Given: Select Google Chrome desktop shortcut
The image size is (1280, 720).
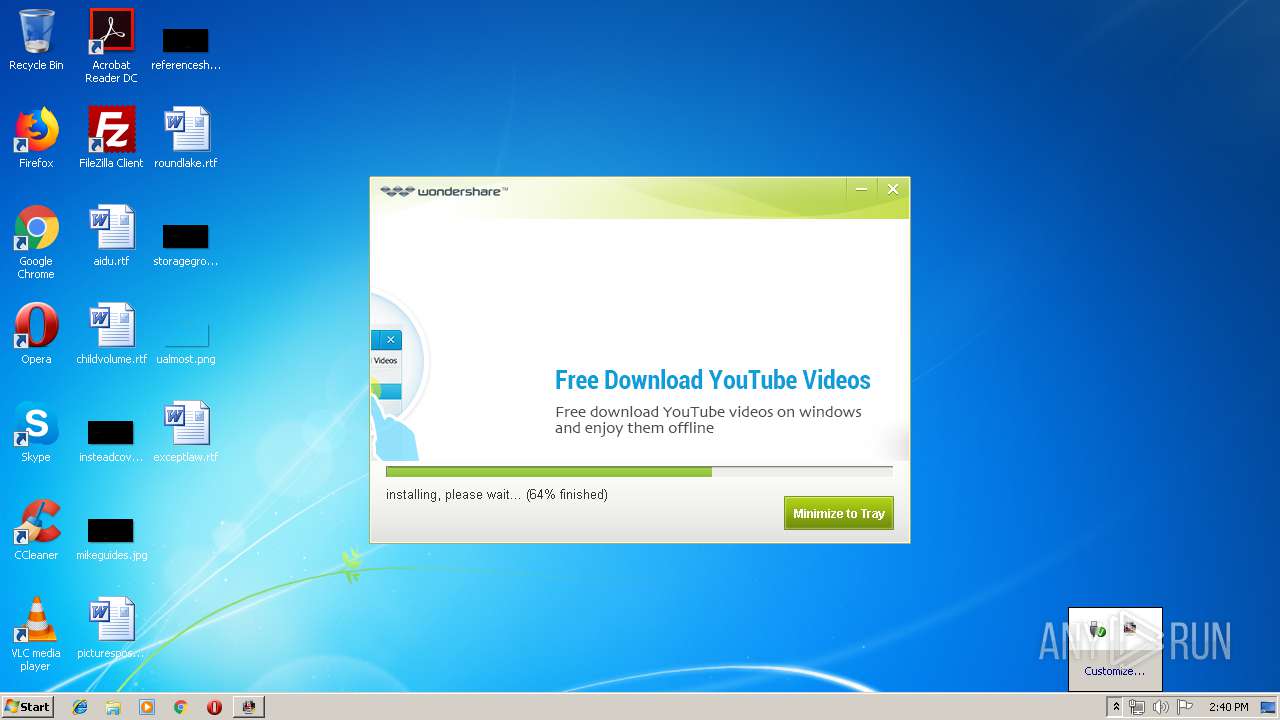Looking at the screenshot, I should coord(36,242).
